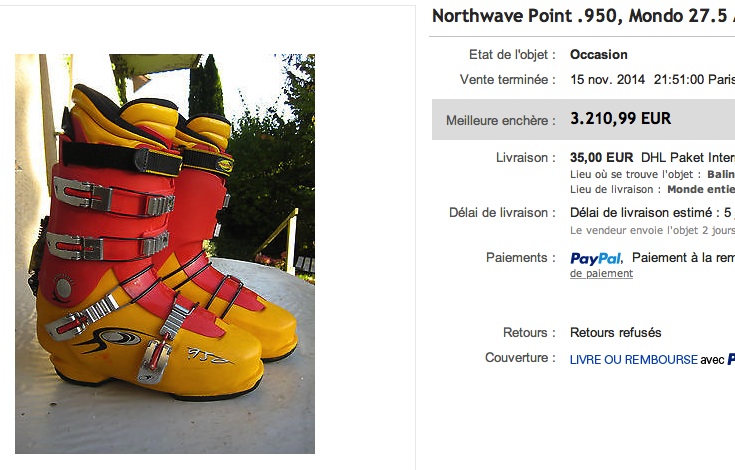The height and width of the screenshot is (470, 735).
Task: Click the 'Paiement à la rem' payment text
Action: 683,258
